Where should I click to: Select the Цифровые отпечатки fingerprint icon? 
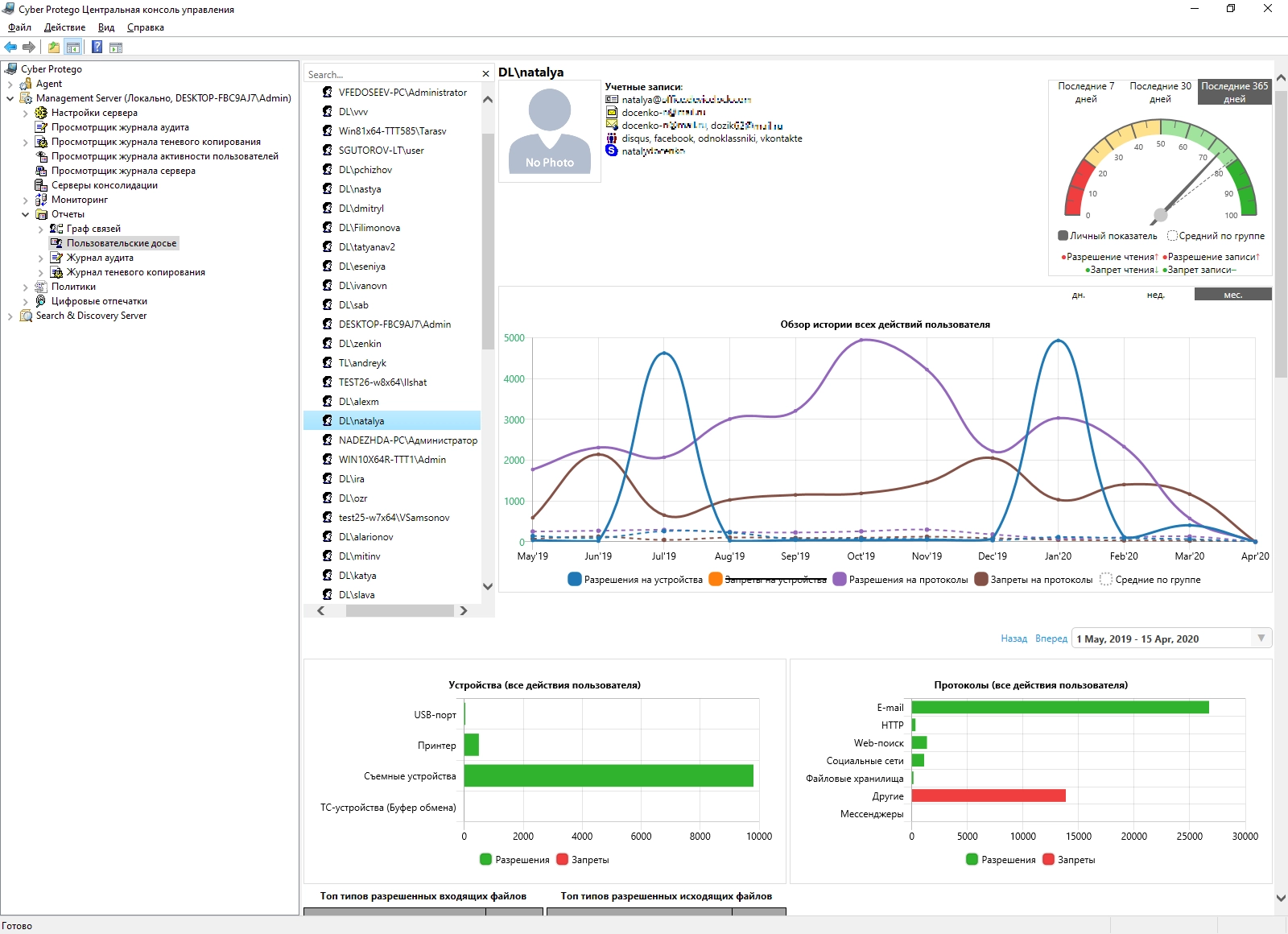[x=41, y=301]
